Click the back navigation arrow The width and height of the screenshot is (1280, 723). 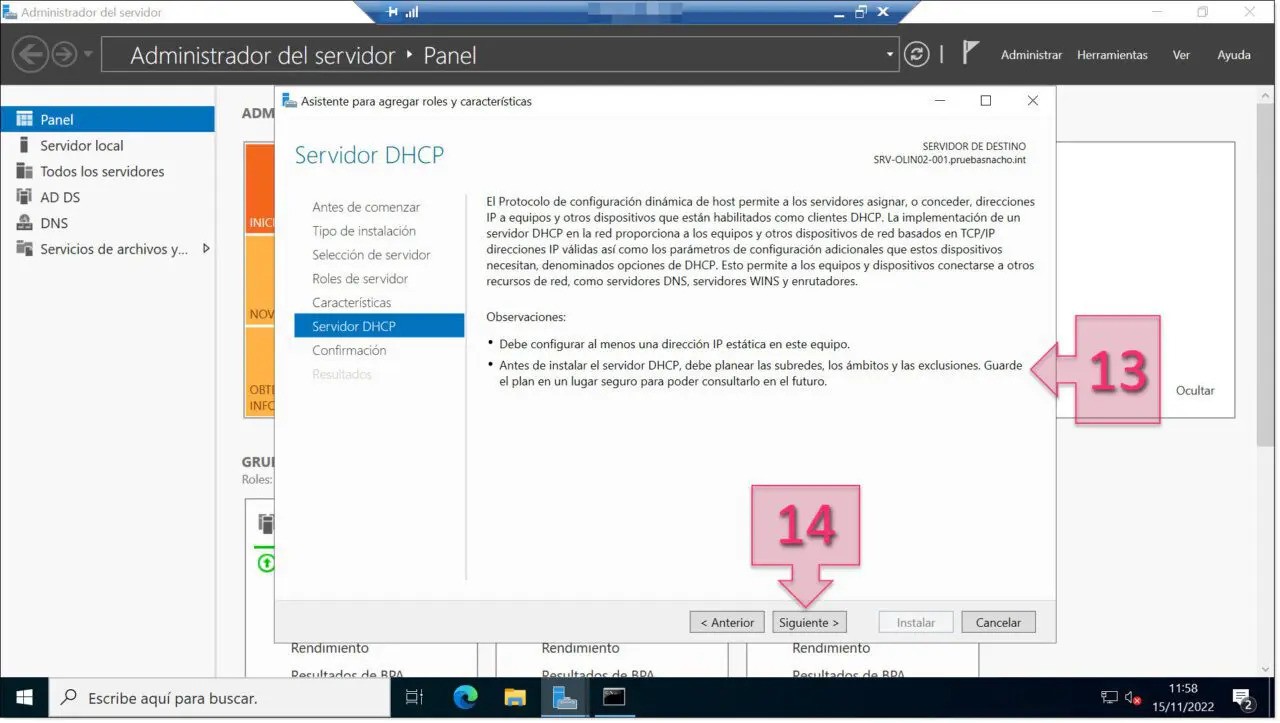(x=31, y=54)
